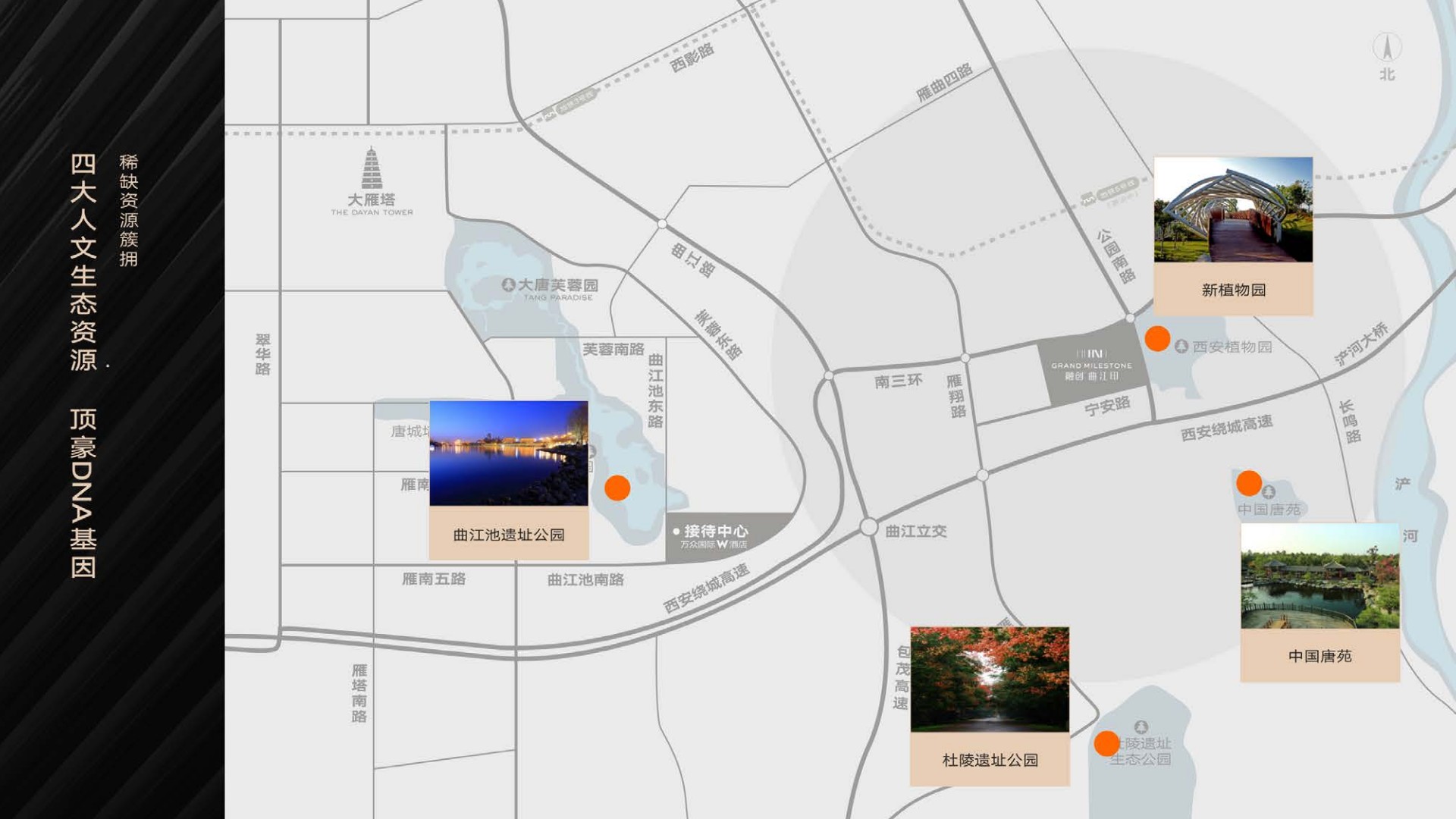Open the 新植物园 bridge photo
Screen dimensions: 1456x819
click(1233, 209)
